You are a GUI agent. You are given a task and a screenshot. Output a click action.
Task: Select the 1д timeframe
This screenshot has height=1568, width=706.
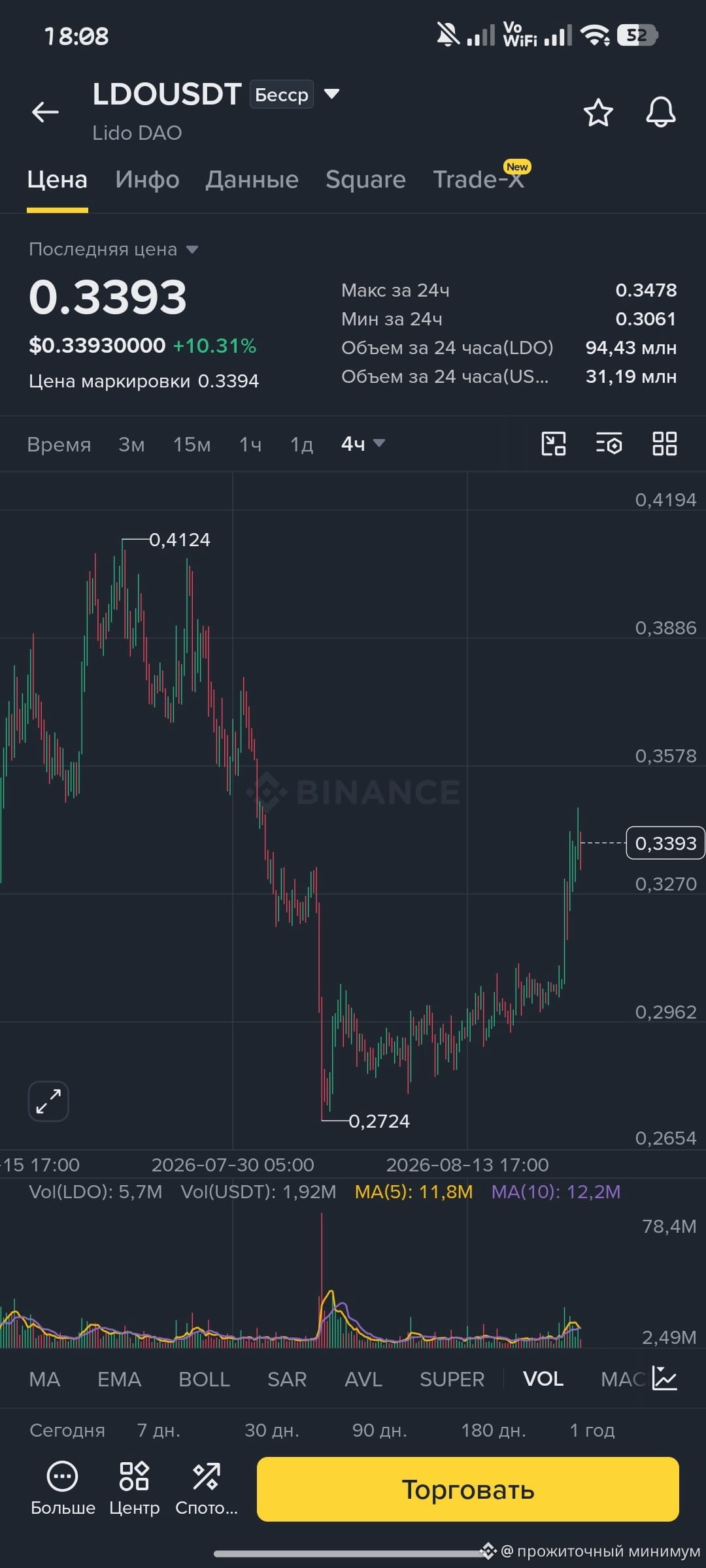[301, 444]
